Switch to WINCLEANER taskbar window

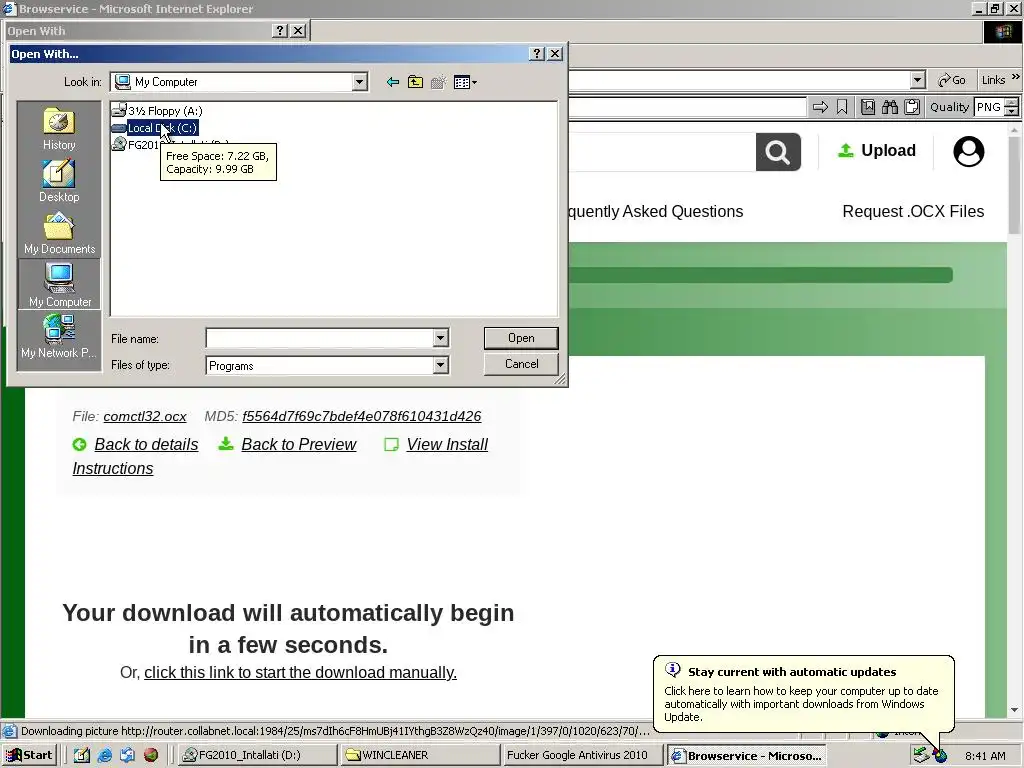point(421,755)
